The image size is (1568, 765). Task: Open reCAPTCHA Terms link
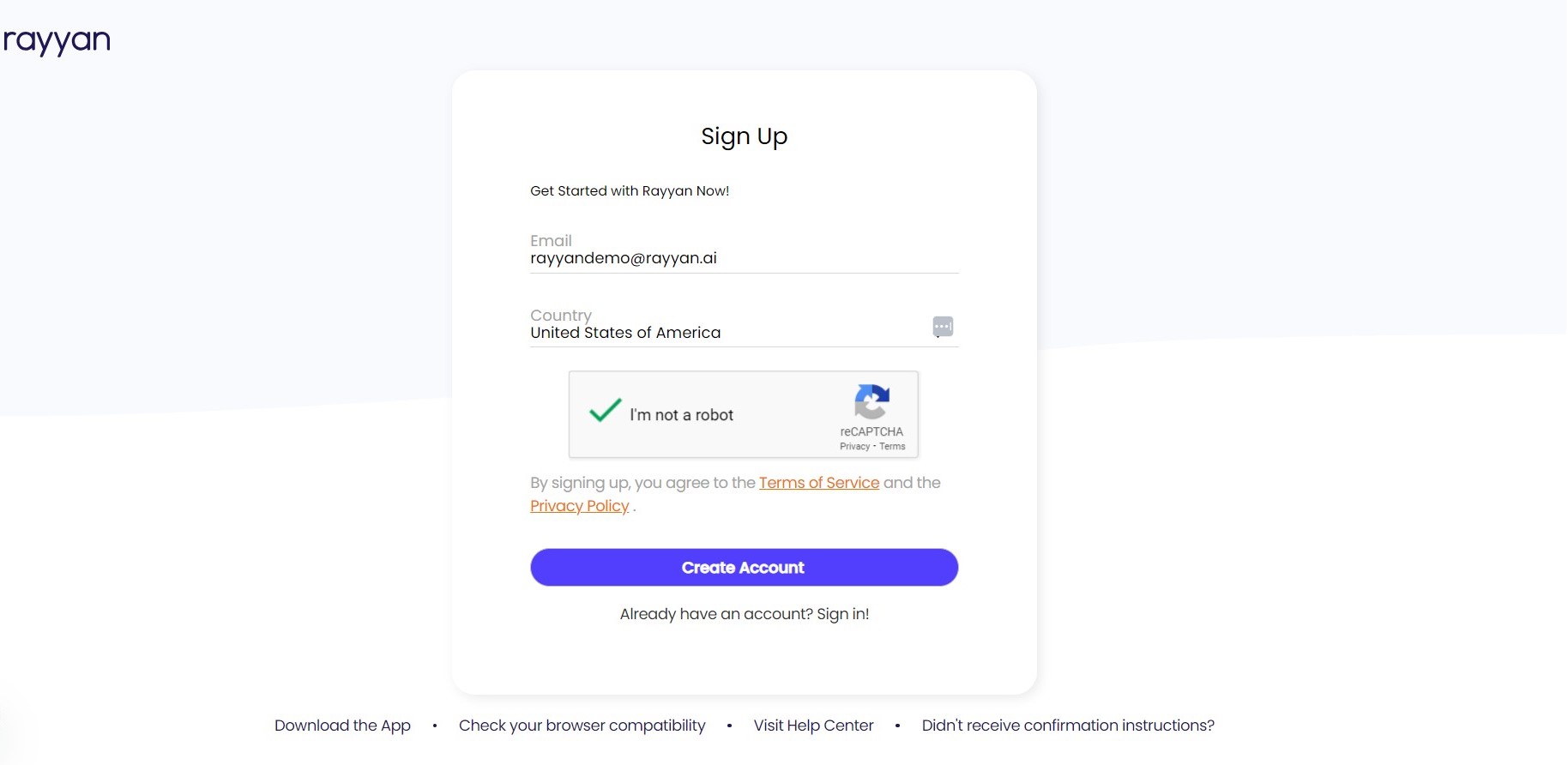tap(892, 446)
